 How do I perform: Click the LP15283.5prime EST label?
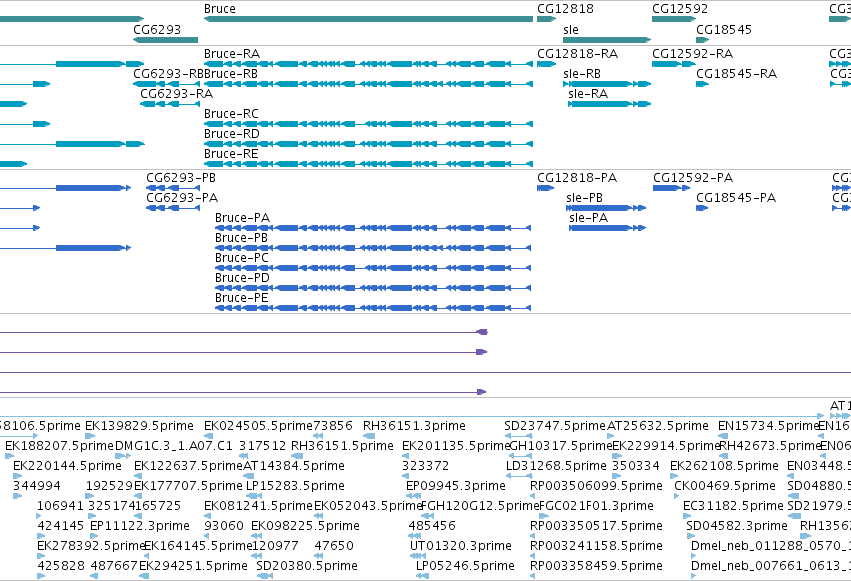[x=295, y=486]
